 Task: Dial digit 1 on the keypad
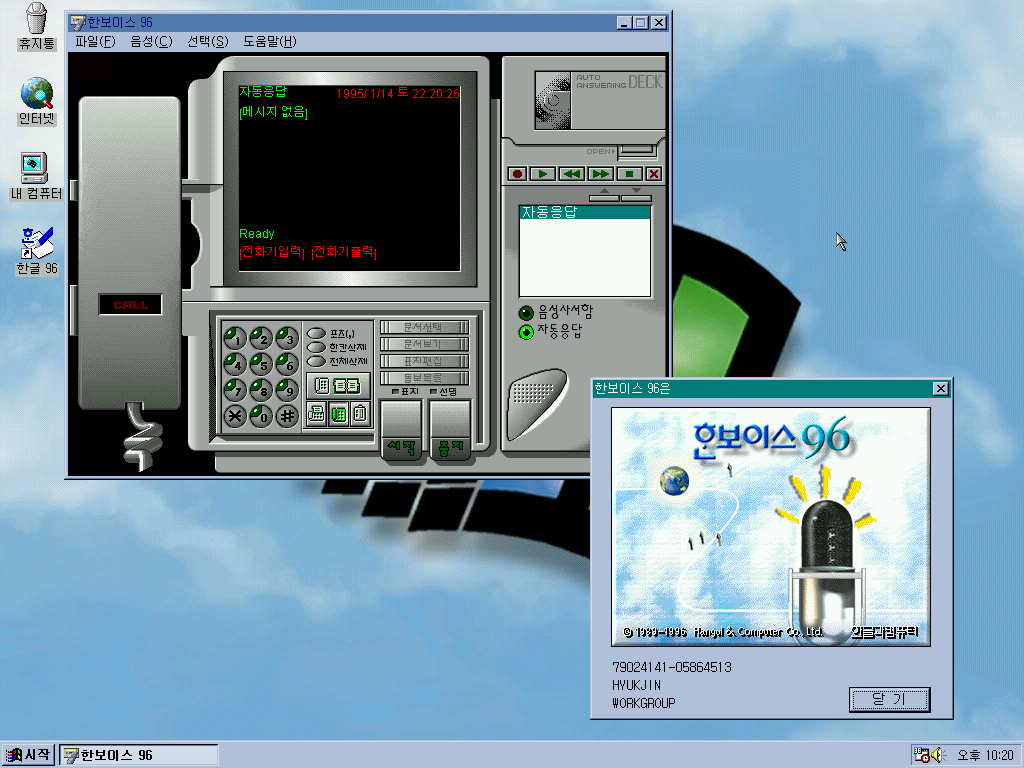(235, 338)
